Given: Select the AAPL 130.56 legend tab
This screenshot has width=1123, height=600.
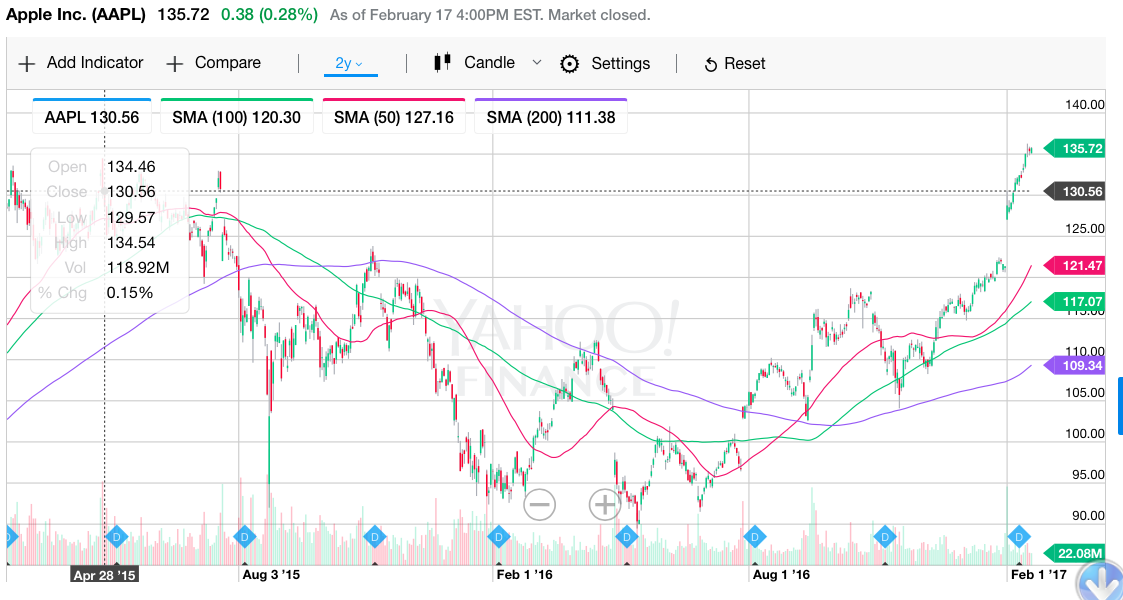Looking at the screenshot, I should coord(92,117).
